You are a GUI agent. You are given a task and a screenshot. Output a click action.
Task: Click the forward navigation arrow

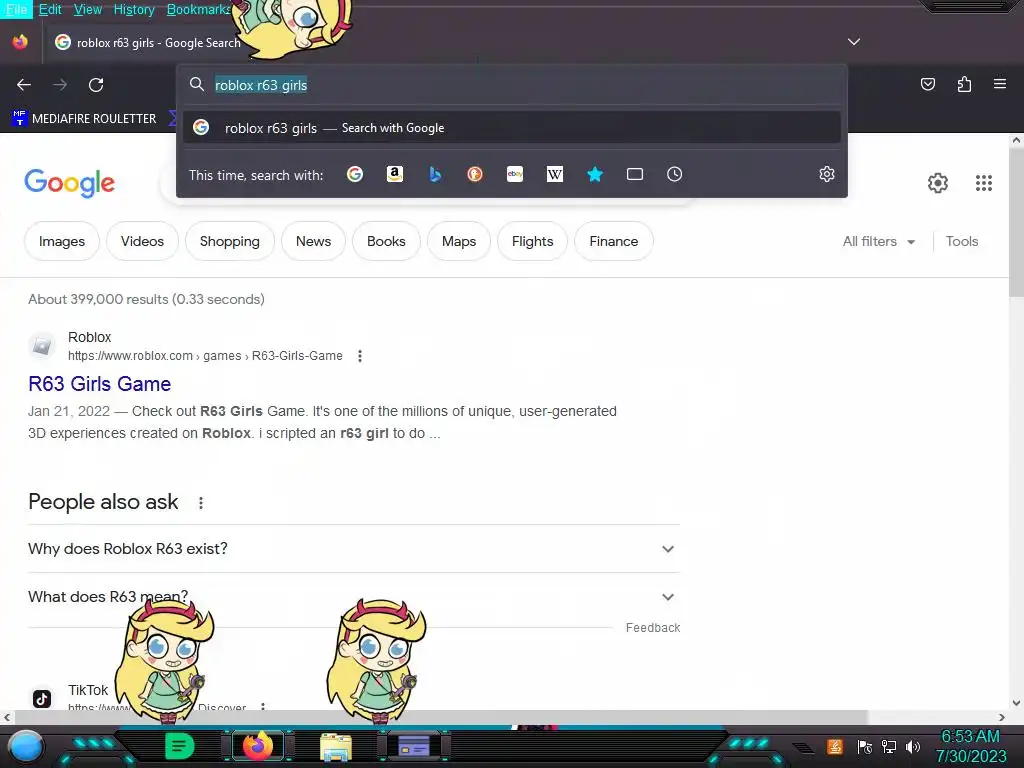(x=60, y=84)
